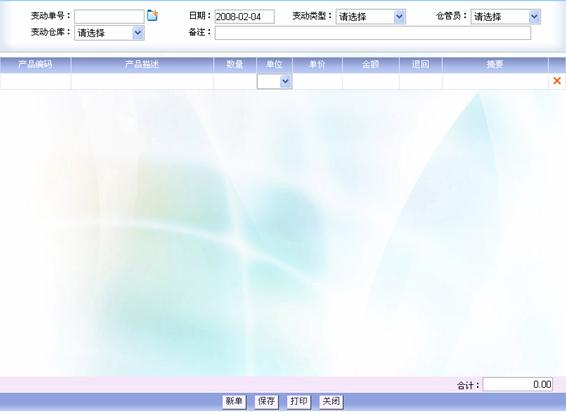Screen dimensions: 566x412
Task: Open the 变动仓库 selection dropdown
Action: click(109, 33)
